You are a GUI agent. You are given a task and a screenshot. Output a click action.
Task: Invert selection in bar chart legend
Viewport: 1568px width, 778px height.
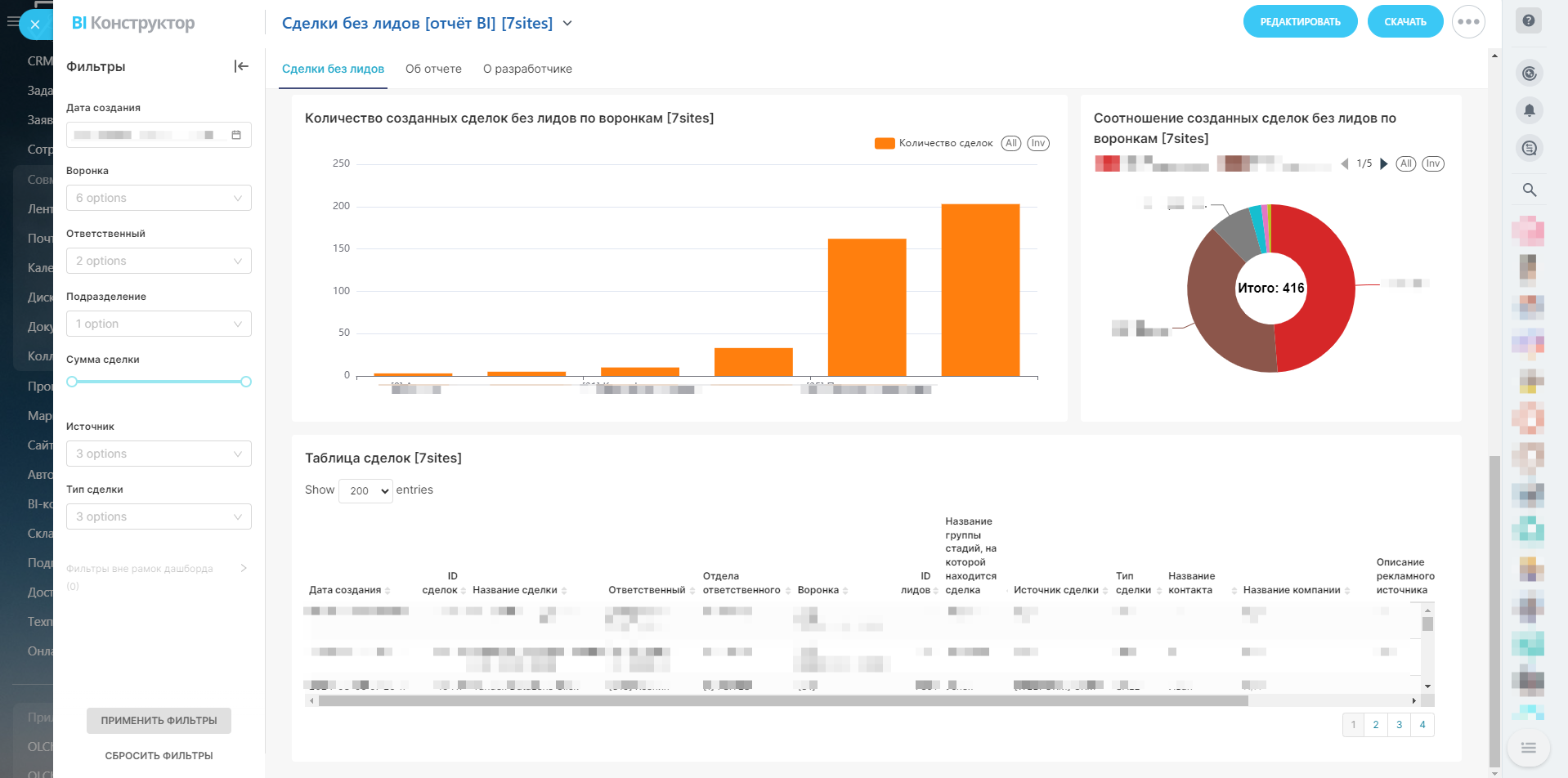1038,143
